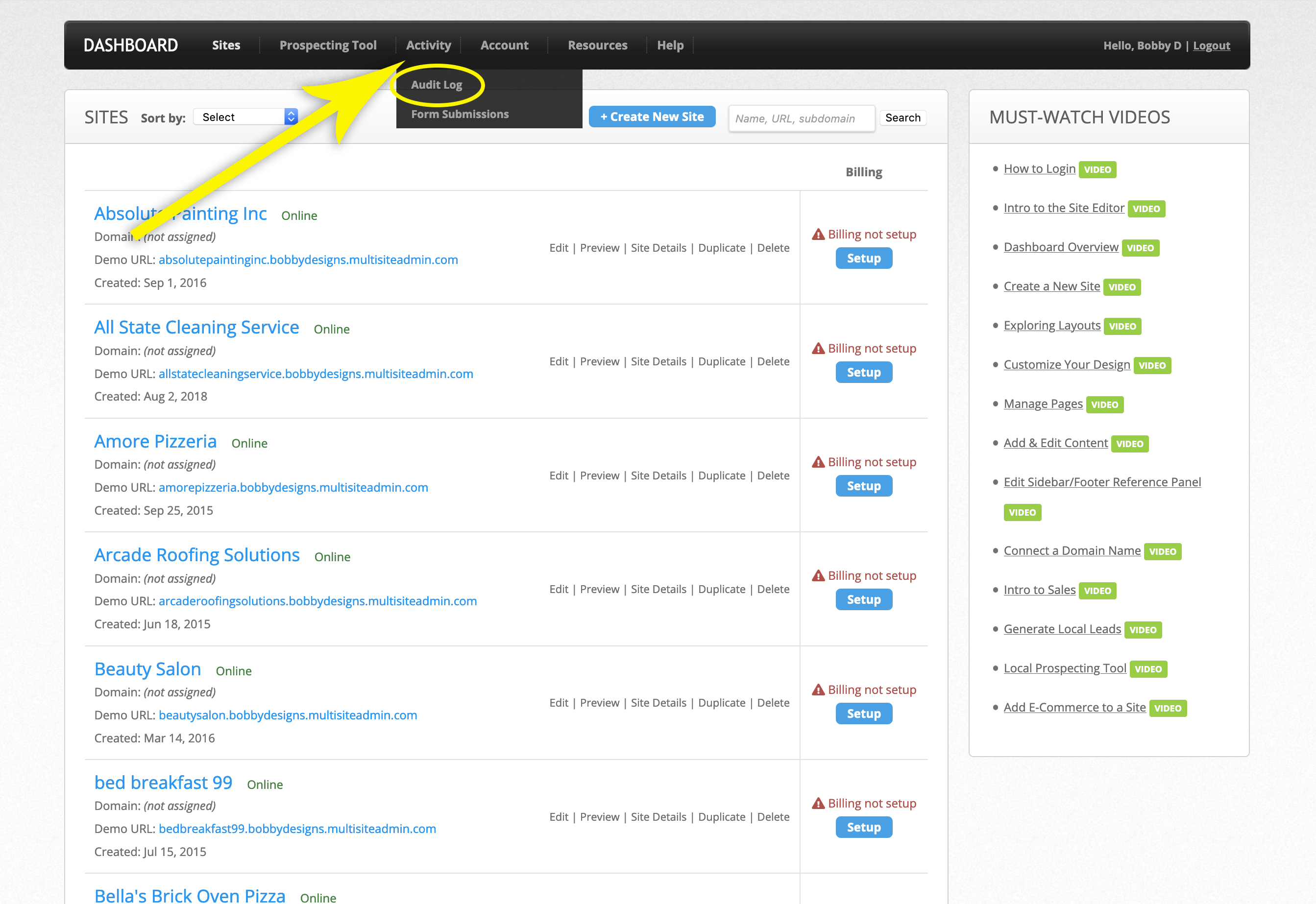Delete the Amore Pizzeria site

tap(773, 476)
